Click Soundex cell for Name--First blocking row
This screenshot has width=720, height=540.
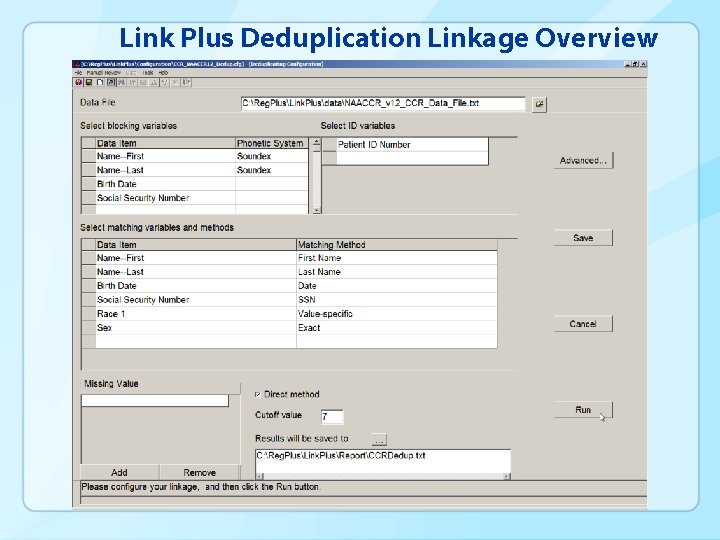click(x=272, y=156)
